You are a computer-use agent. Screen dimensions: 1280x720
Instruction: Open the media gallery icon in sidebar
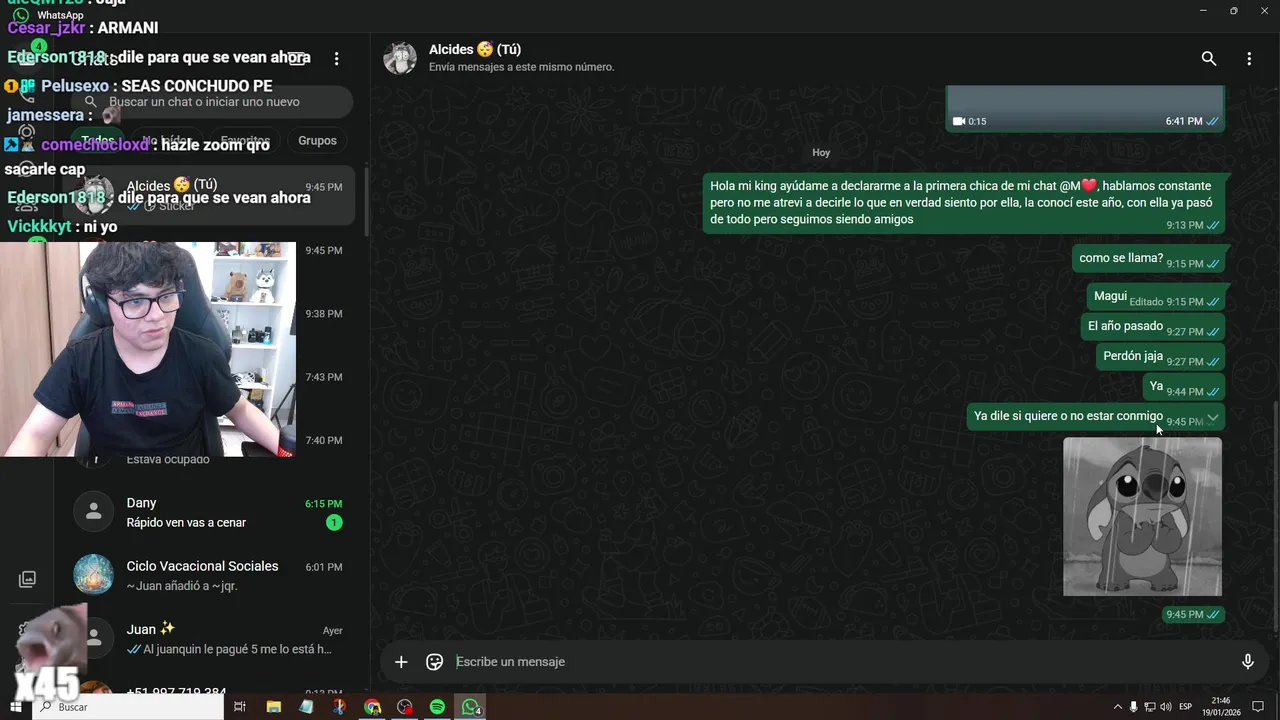point(27,579)
